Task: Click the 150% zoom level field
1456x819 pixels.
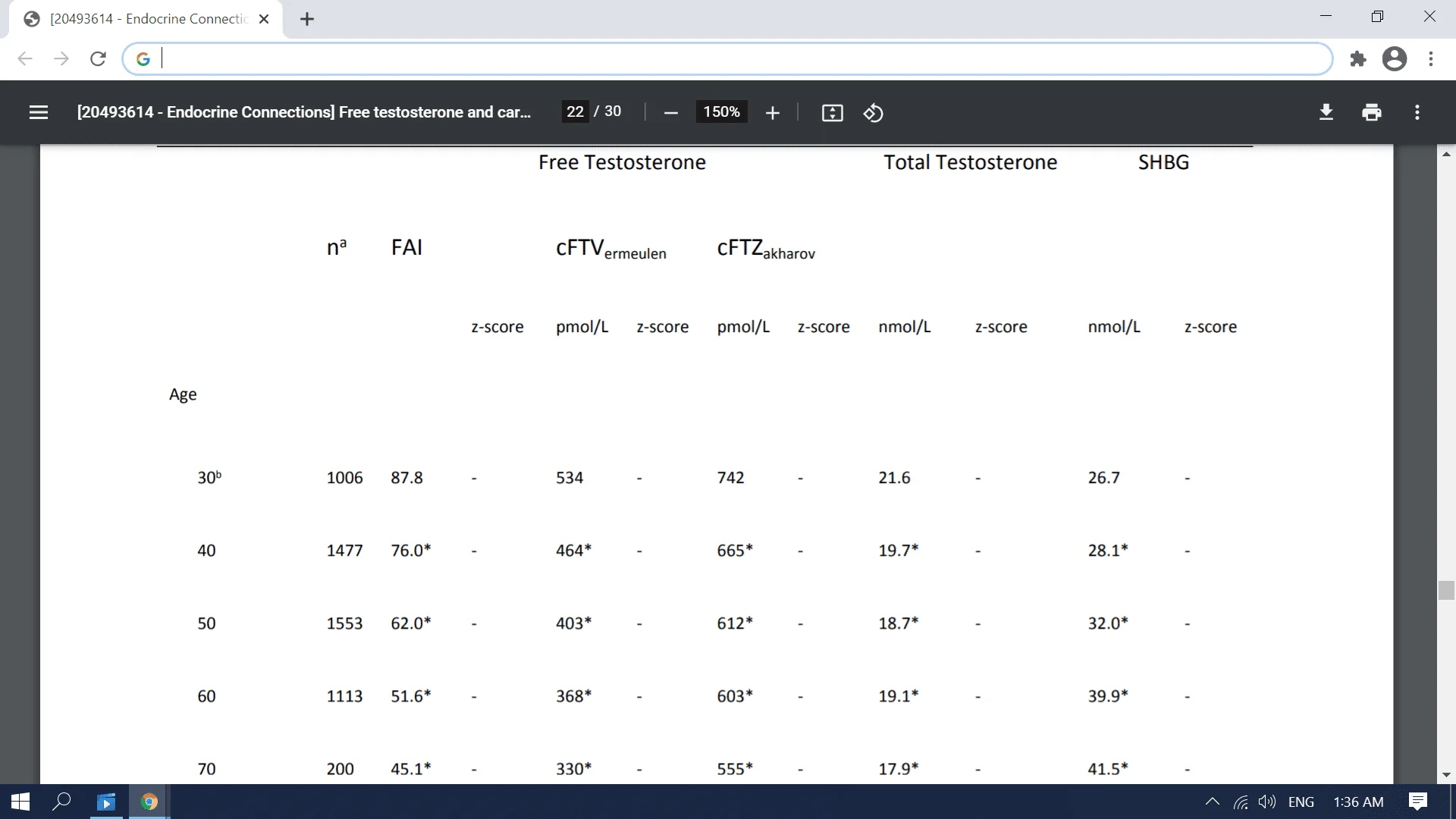Action: click(721, 111)
